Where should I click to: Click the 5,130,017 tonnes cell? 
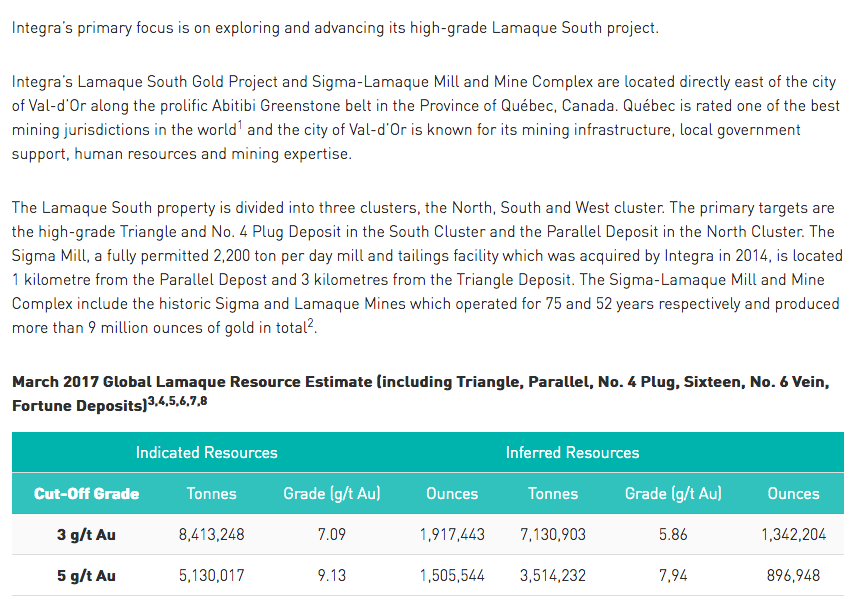pos(212,576)
